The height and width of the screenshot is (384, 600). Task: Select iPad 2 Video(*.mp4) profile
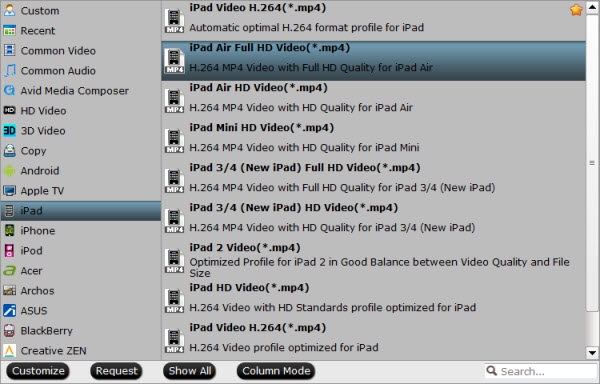[373, 260]
